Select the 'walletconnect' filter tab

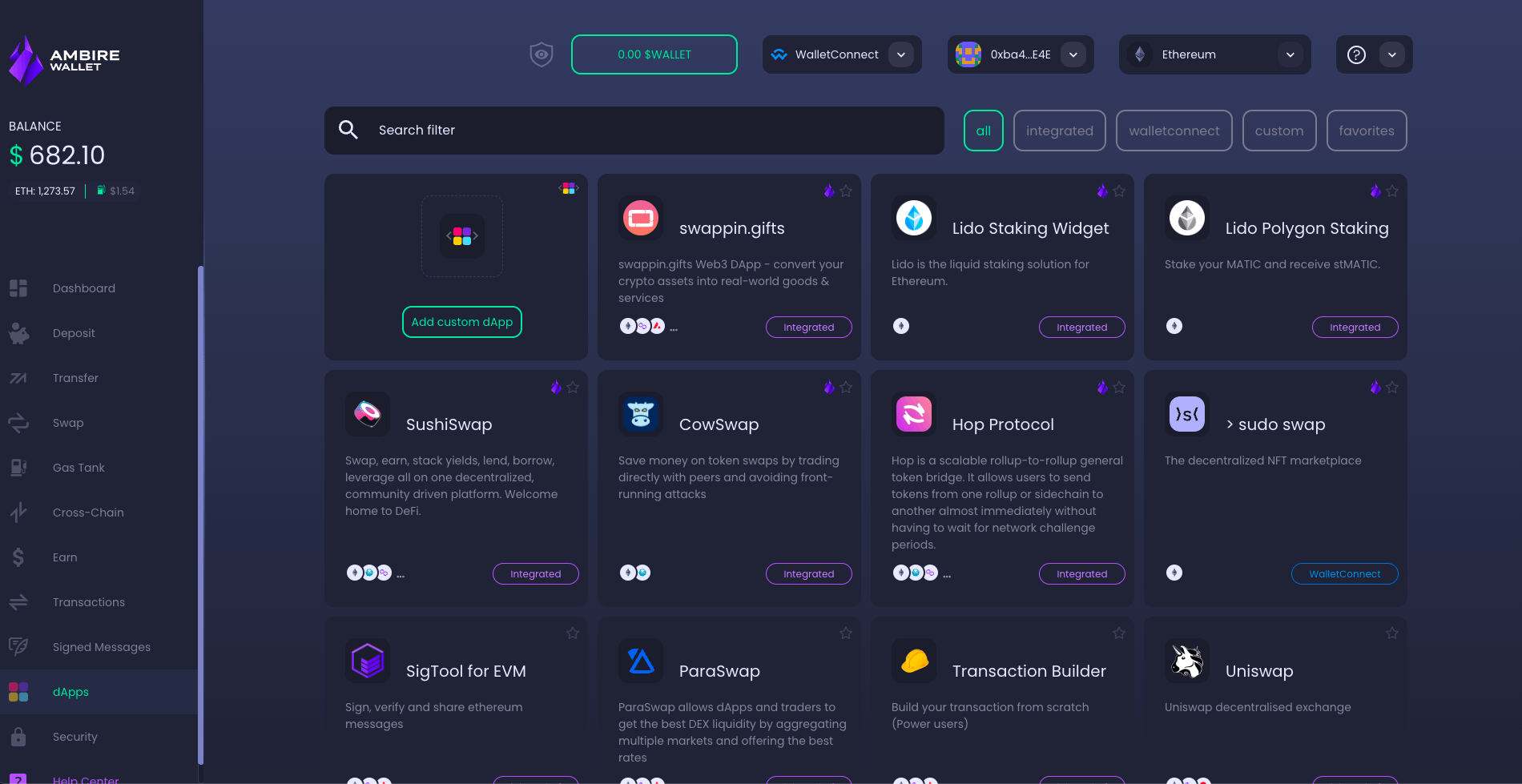(x=1174, y=131)
